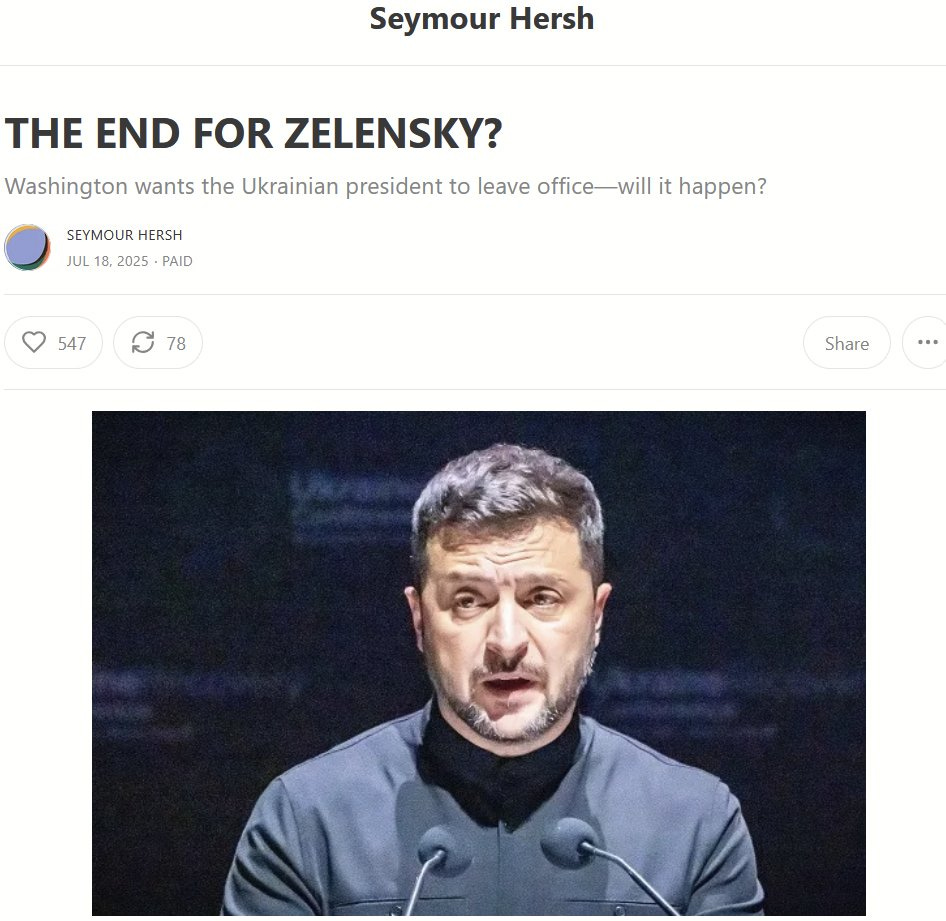Click the word Washington in the subtitle

point(66,186)
